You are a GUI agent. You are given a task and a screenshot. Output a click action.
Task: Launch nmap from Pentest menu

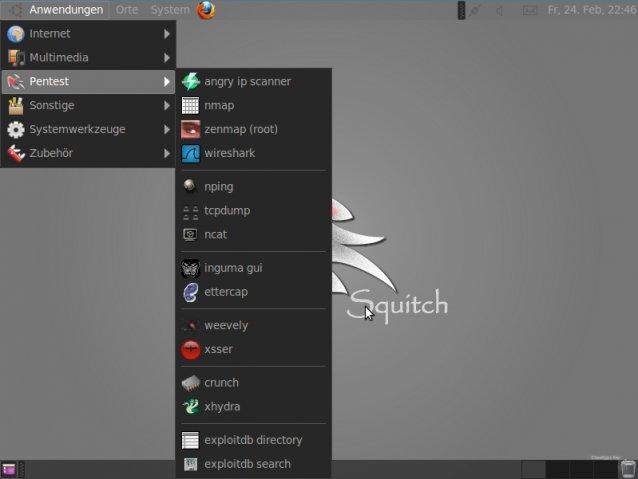point(253,105)
